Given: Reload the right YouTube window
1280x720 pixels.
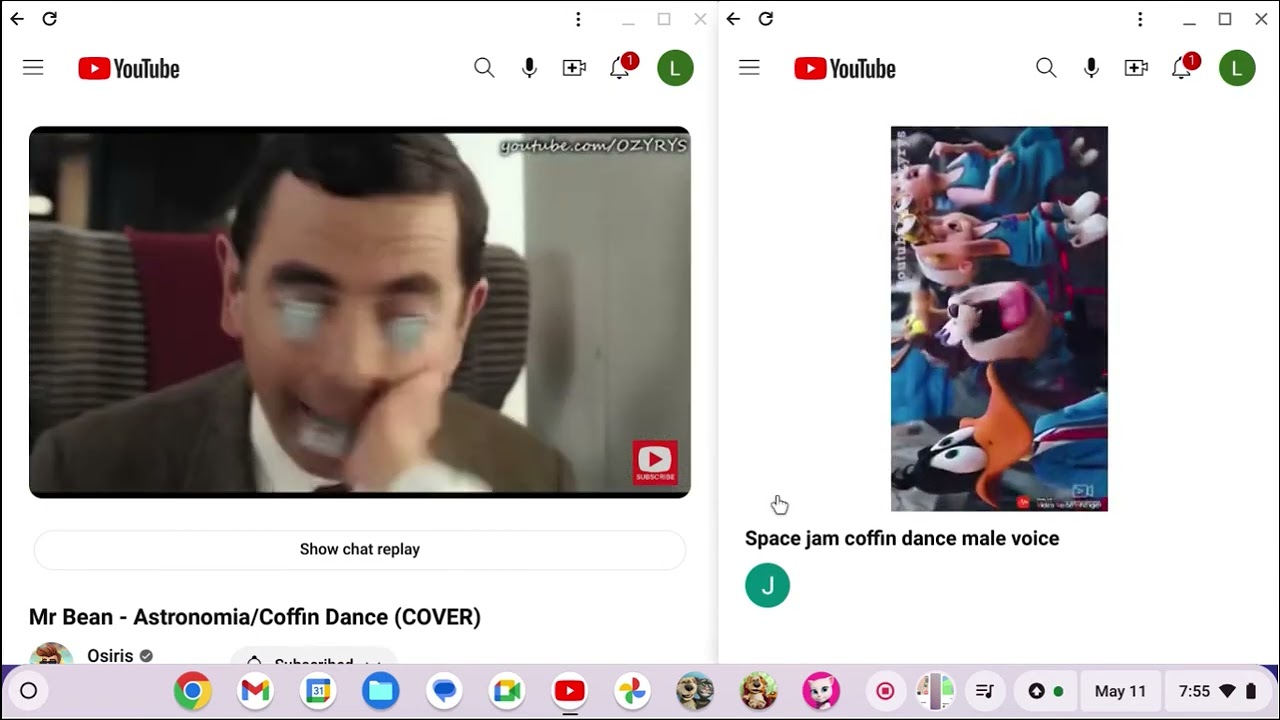Looking at the screenshot, I should tap(766, 19).
